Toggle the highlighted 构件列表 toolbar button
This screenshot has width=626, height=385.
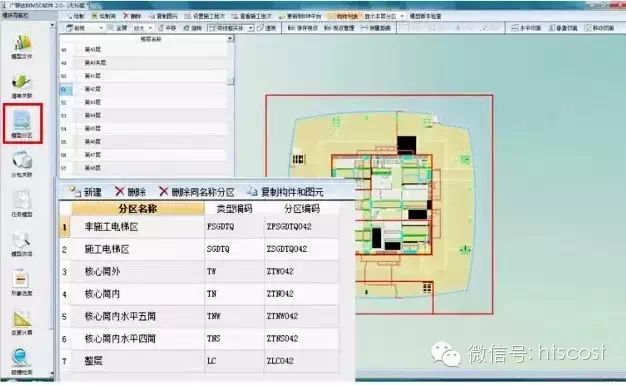[343, 16]
